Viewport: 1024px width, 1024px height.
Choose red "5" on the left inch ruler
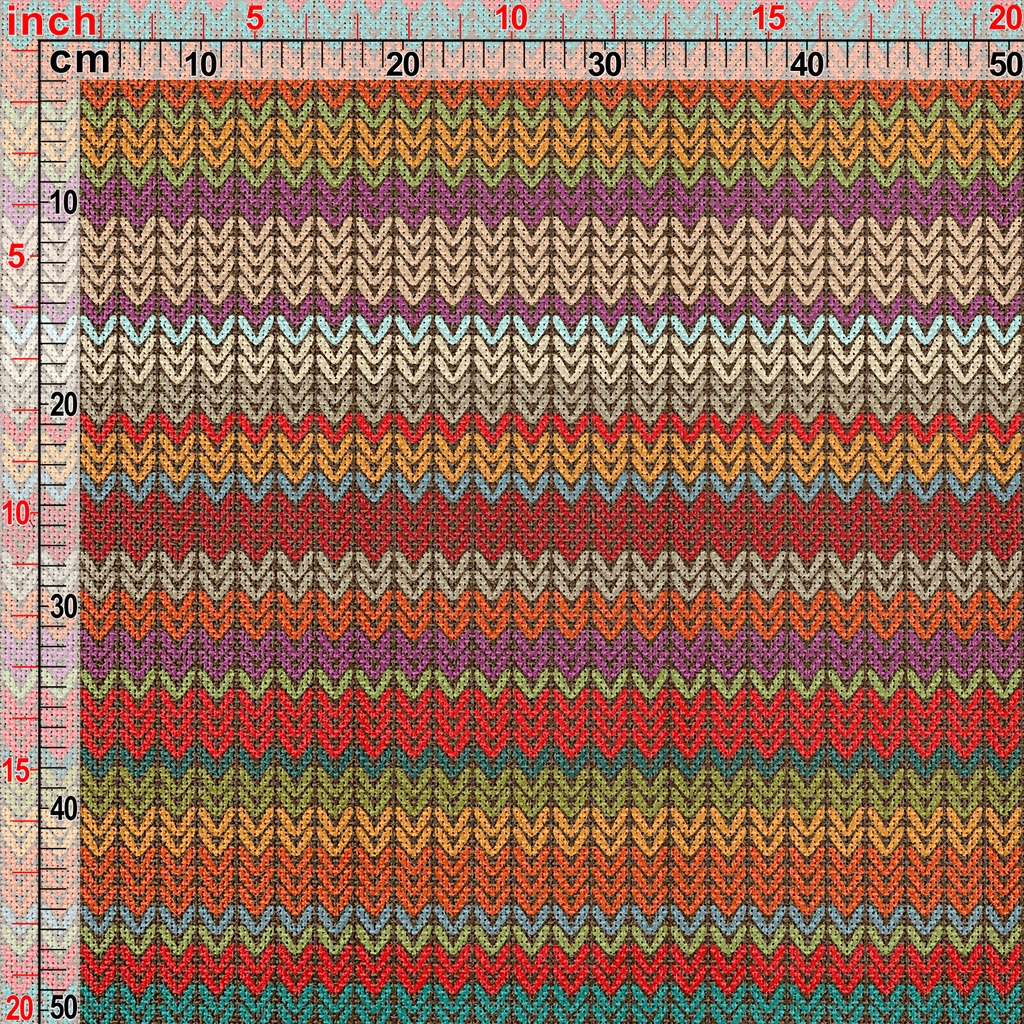pos(17,258)
